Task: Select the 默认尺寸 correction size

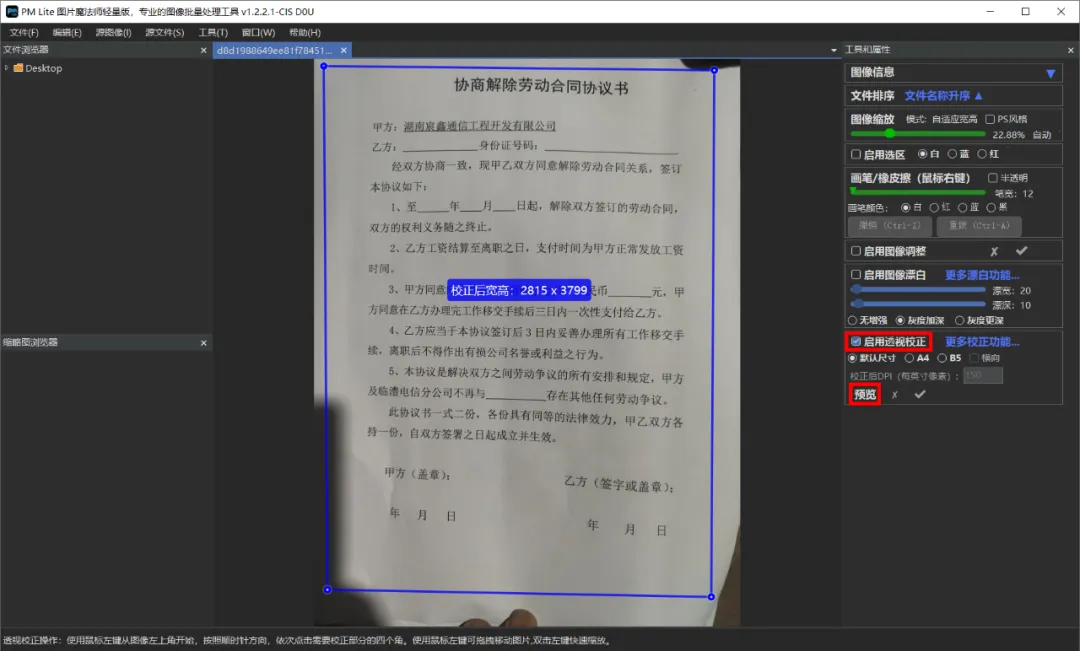Action: pos(852,358)
